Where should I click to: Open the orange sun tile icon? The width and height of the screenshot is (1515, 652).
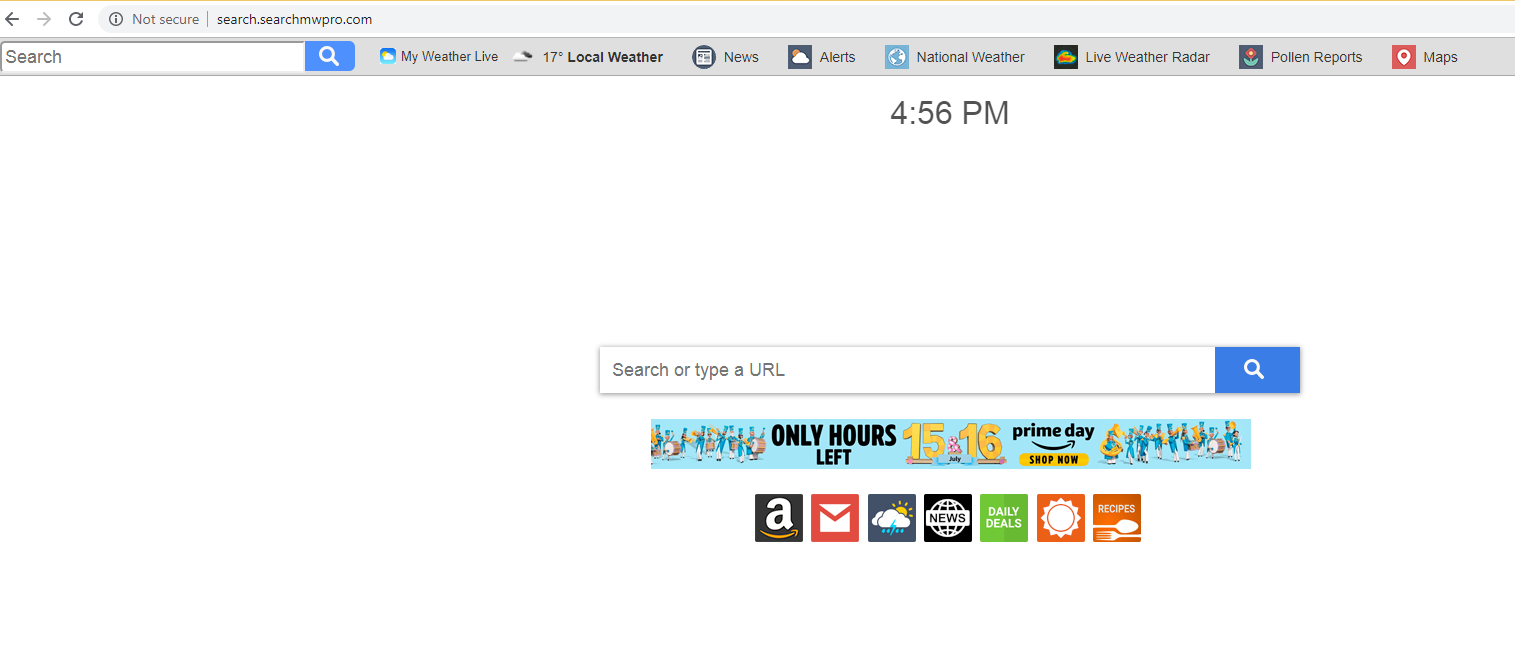(1061, 518)
